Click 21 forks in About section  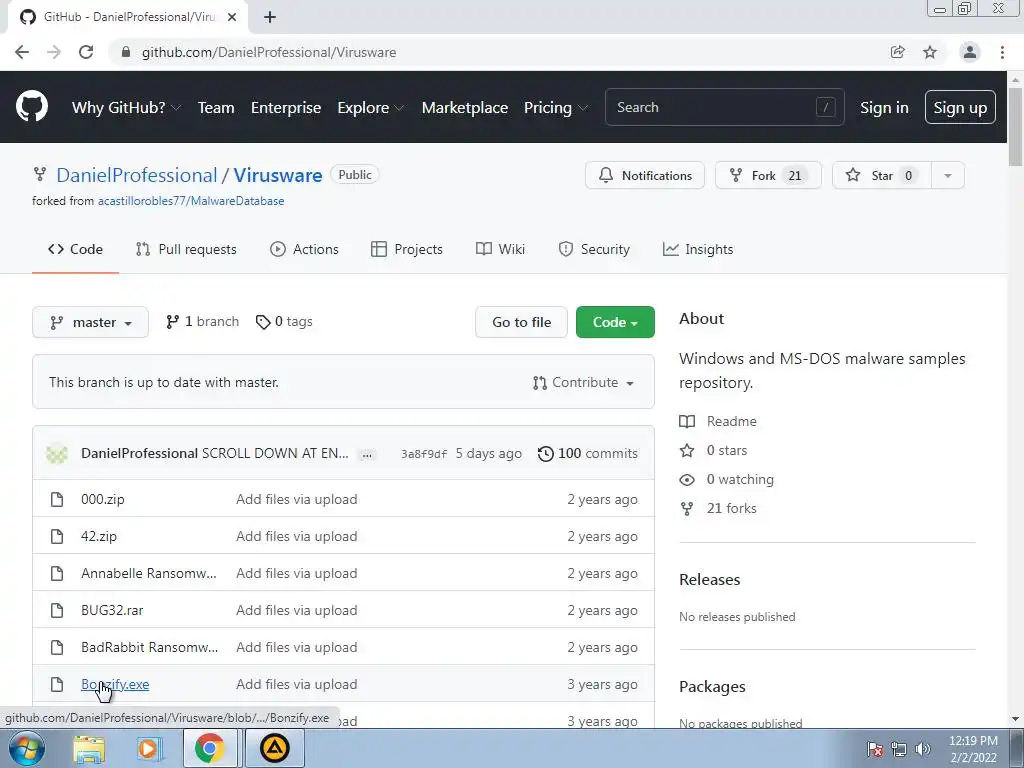click(731, 508)
